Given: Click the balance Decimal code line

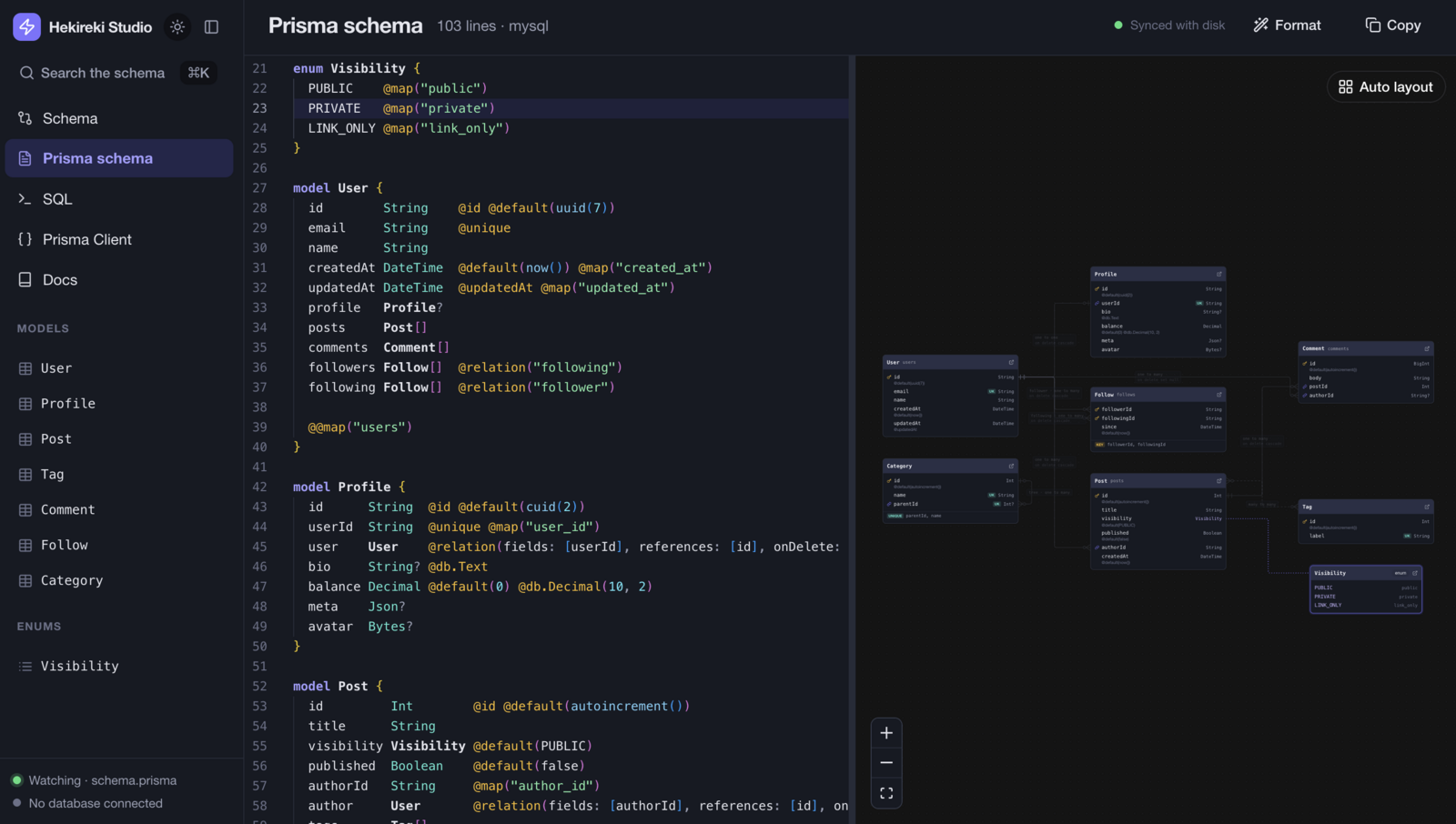Looking at the screenshot, I should click(480, 587).
